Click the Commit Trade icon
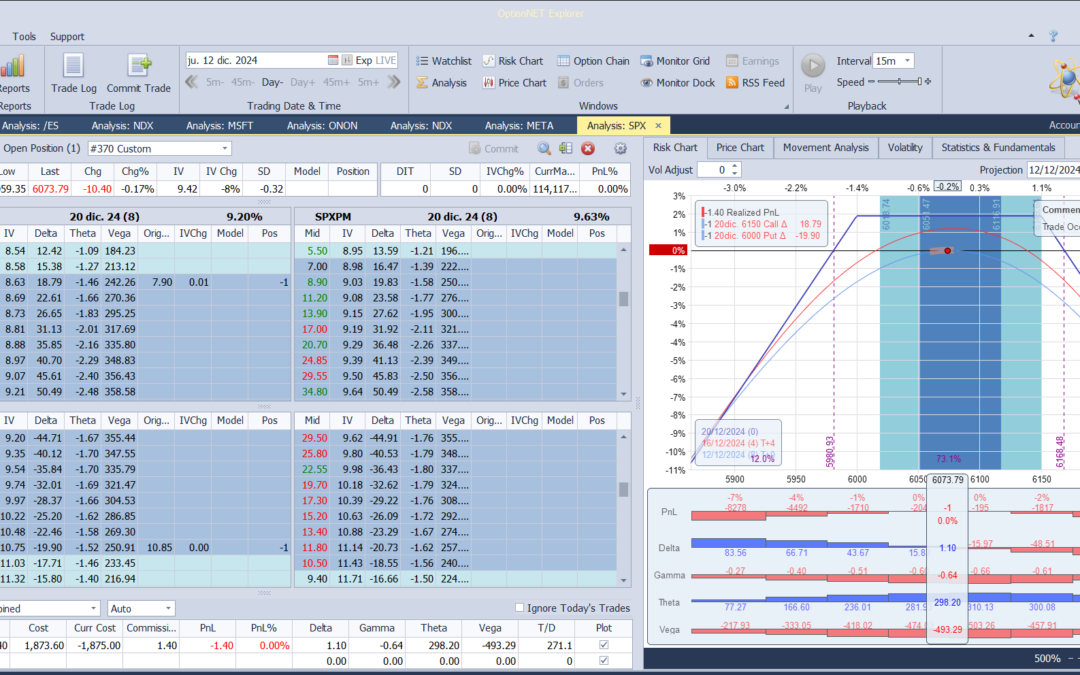The image size is (1080, 675). 138,73
